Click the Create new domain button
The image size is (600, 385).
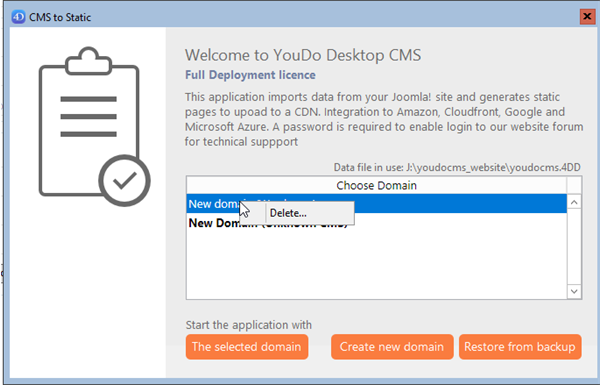tap(392, 347)
